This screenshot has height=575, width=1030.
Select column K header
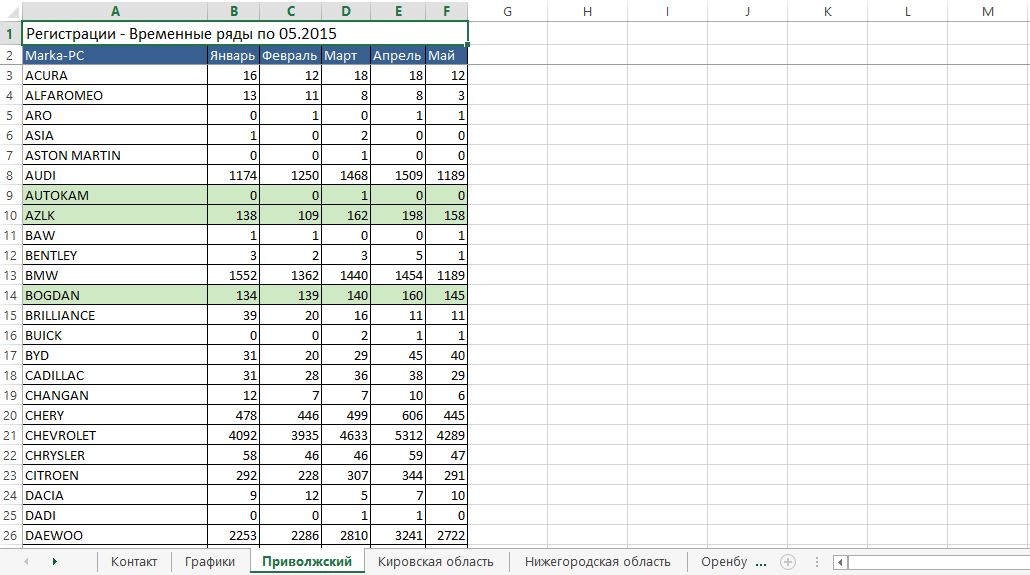coord(828,11)
